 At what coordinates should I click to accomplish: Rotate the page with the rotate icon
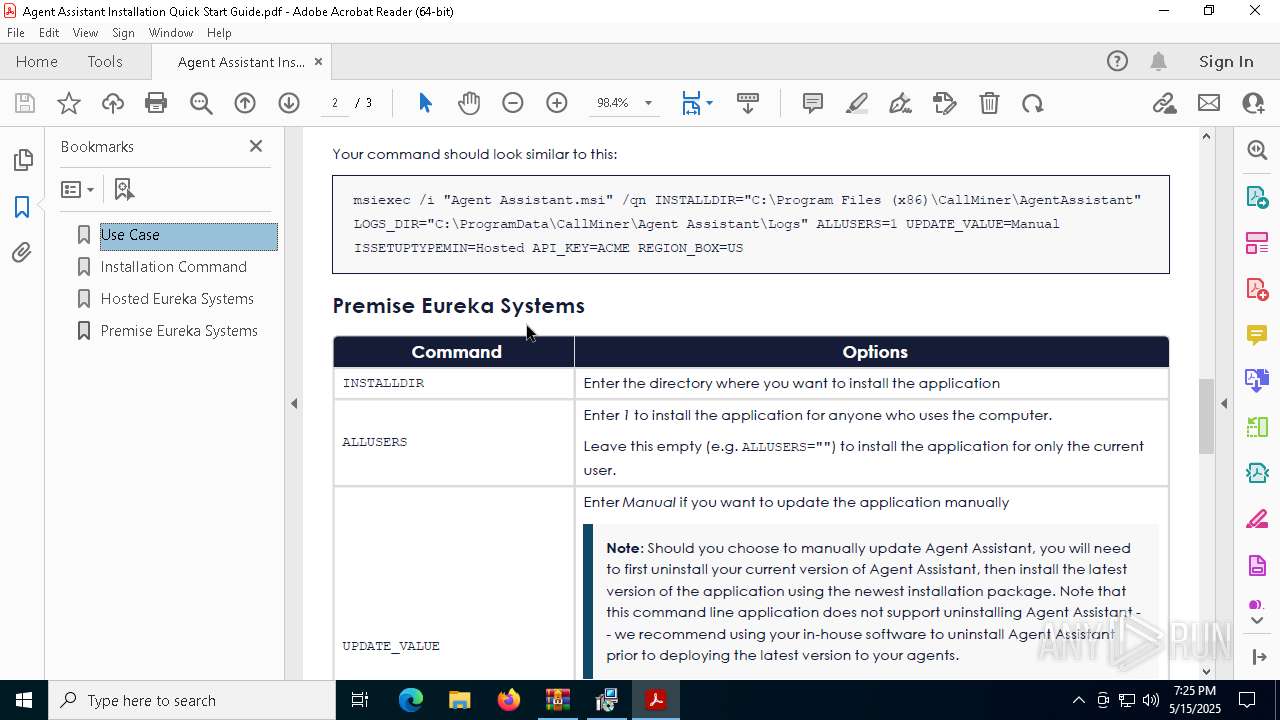point(1033,103)
